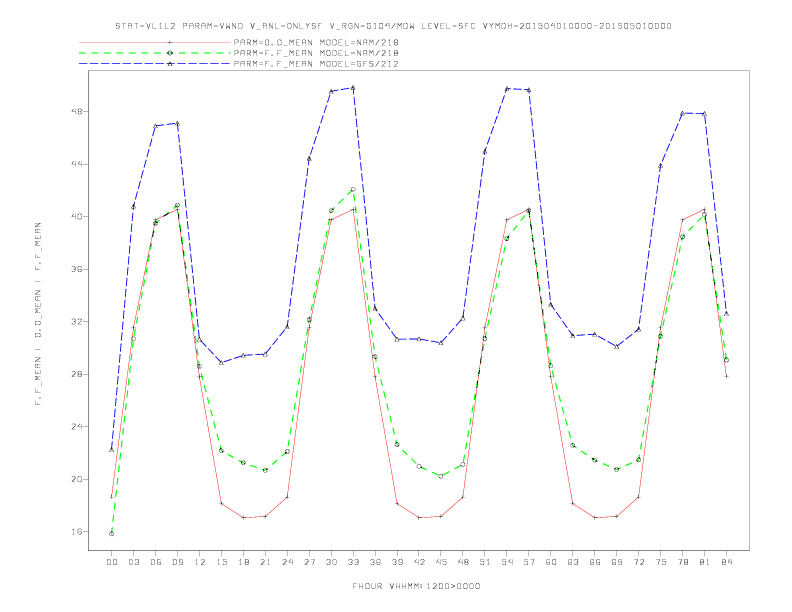Click y-axis tick label 20
This screenshot has height=612, width=792.
tap(76, 479)
